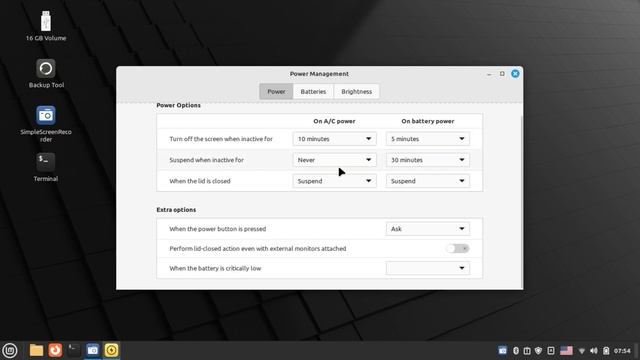Select Power Management taskbar window button

pyautogui.click(x=111, y=350)
